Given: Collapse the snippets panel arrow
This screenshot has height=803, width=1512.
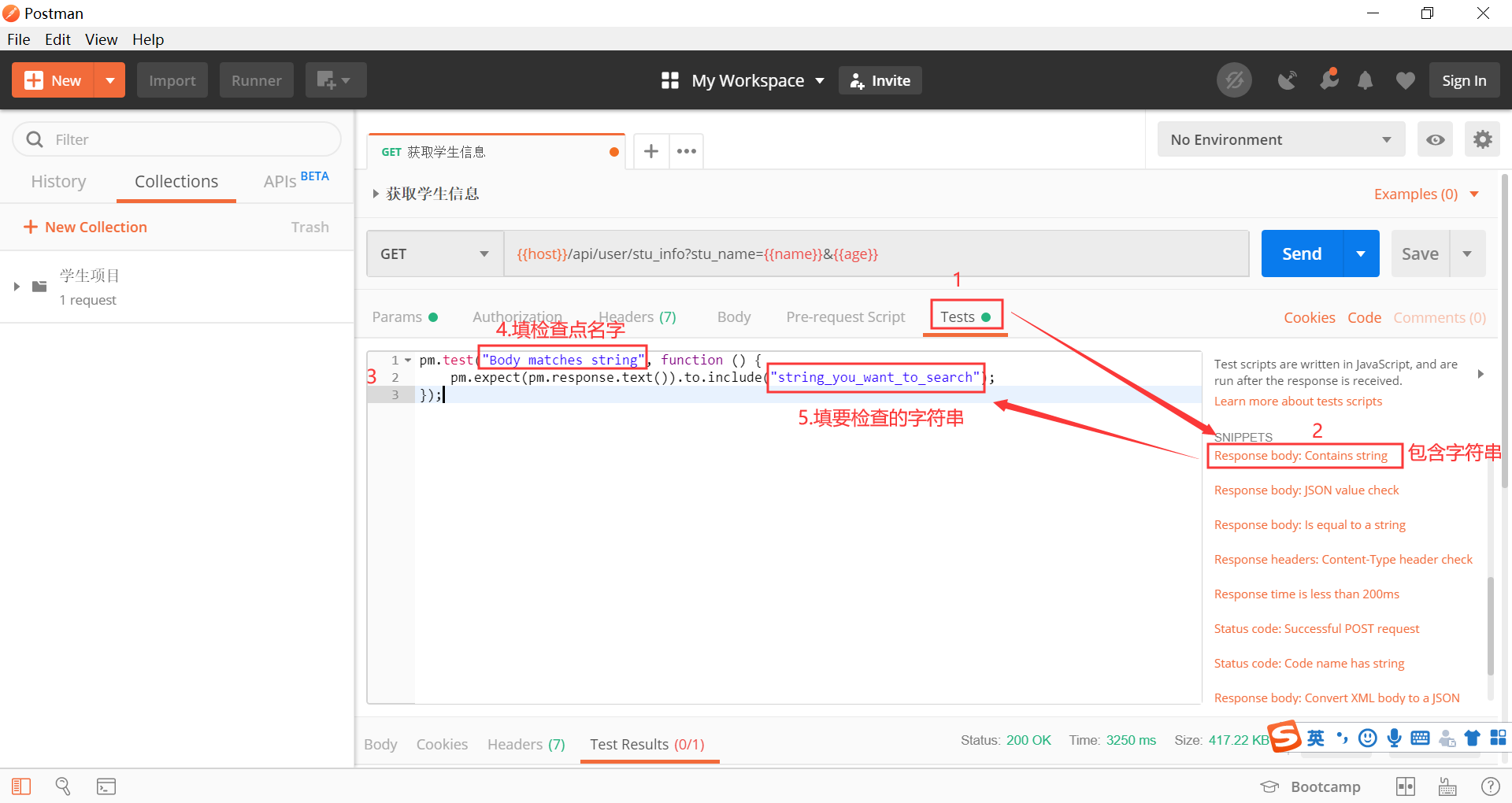Looking at the screenshot, I should tap(1480, 374).
